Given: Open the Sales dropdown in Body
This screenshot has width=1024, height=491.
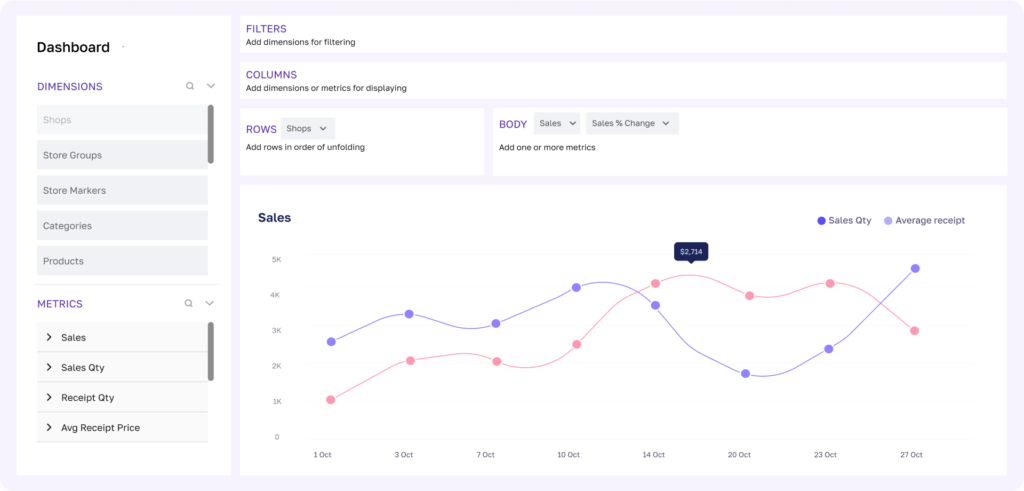Looking at the screenshot, I should [557, 123].
